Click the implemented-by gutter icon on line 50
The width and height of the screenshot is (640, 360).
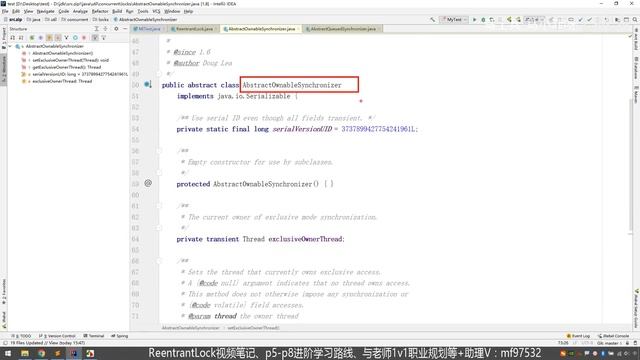(x=148, y=84)
